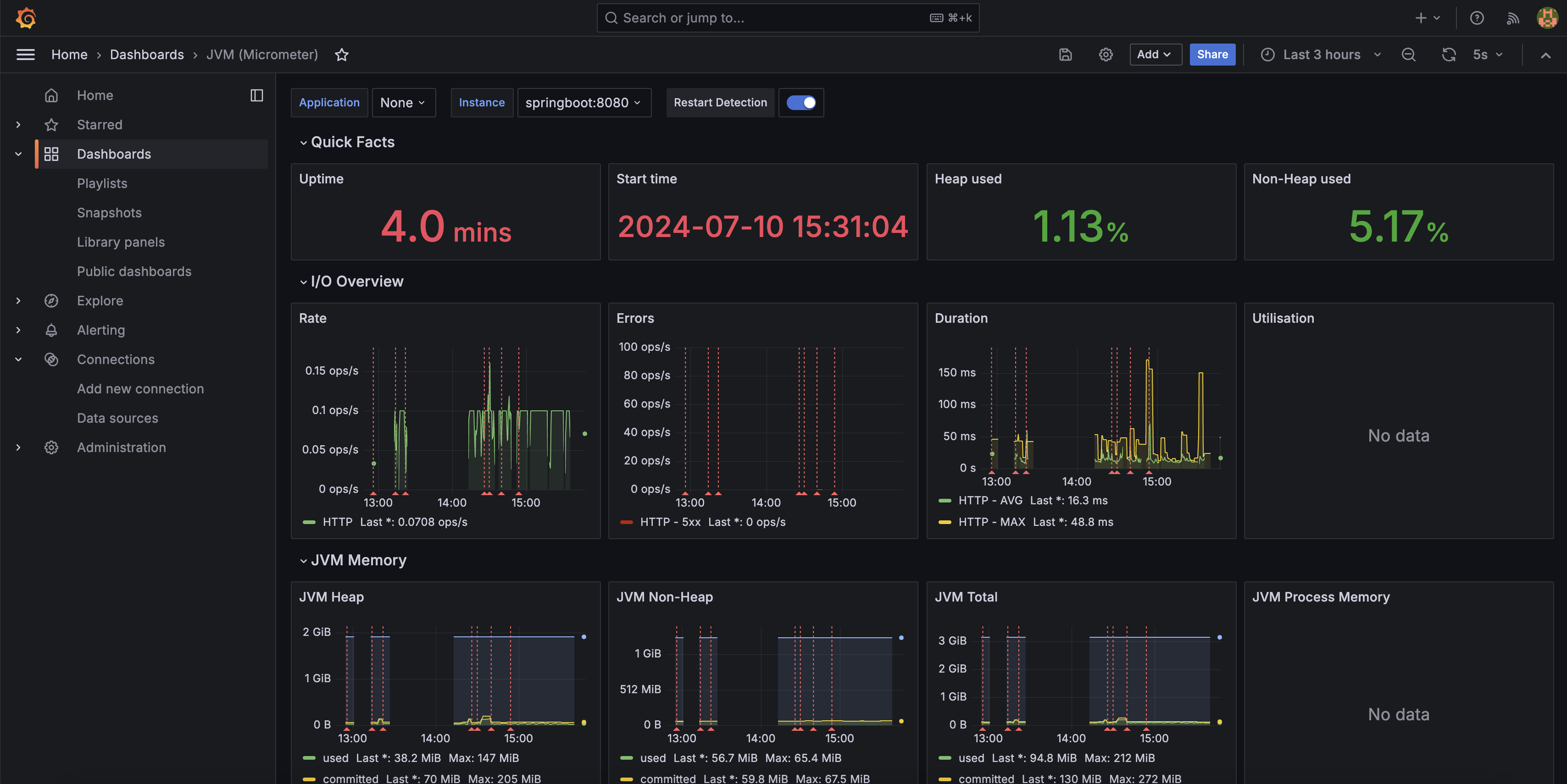Image resolution: width=1567 pixels, height=784 pixels.
Task: Open the Instance springboot:8080 dropdown
Action: pyautogui.click(x=583, y=103)
